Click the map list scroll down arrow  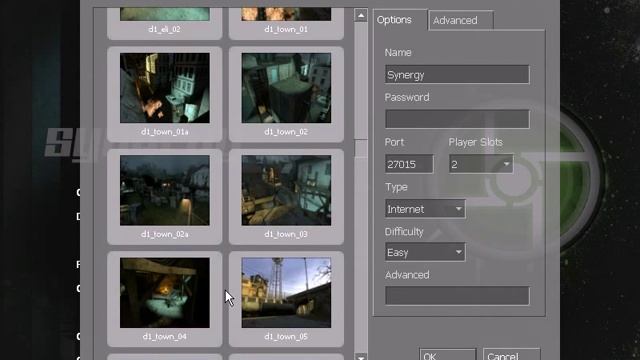pos(361,357)
